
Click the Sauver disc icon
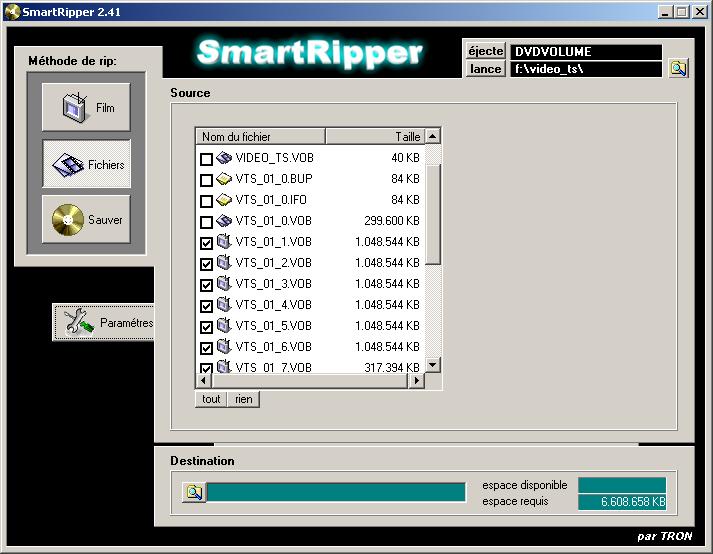point(68,220)
